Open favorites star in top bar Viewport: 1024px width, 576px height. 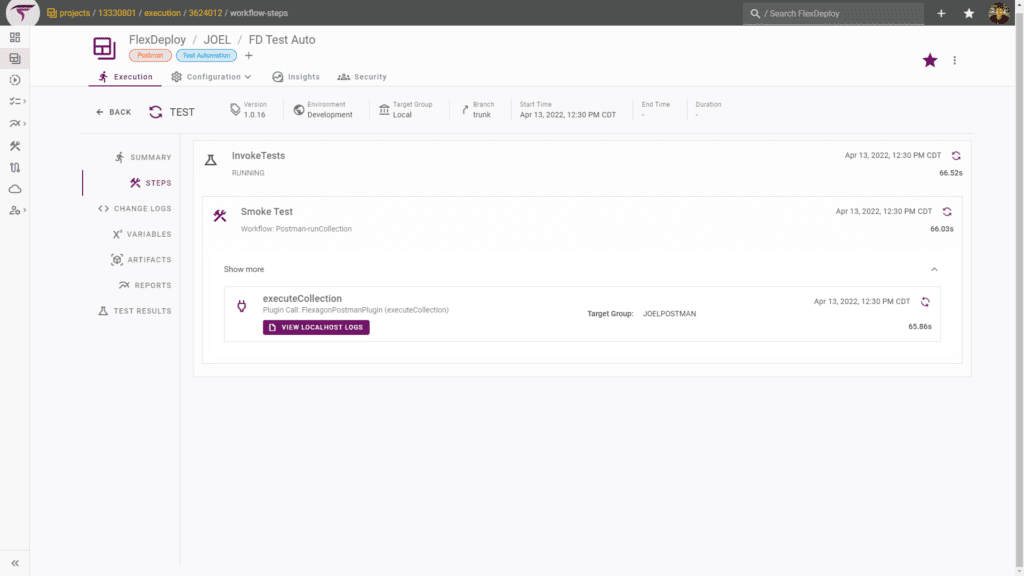pyautogui.click(x=968, y=13)
